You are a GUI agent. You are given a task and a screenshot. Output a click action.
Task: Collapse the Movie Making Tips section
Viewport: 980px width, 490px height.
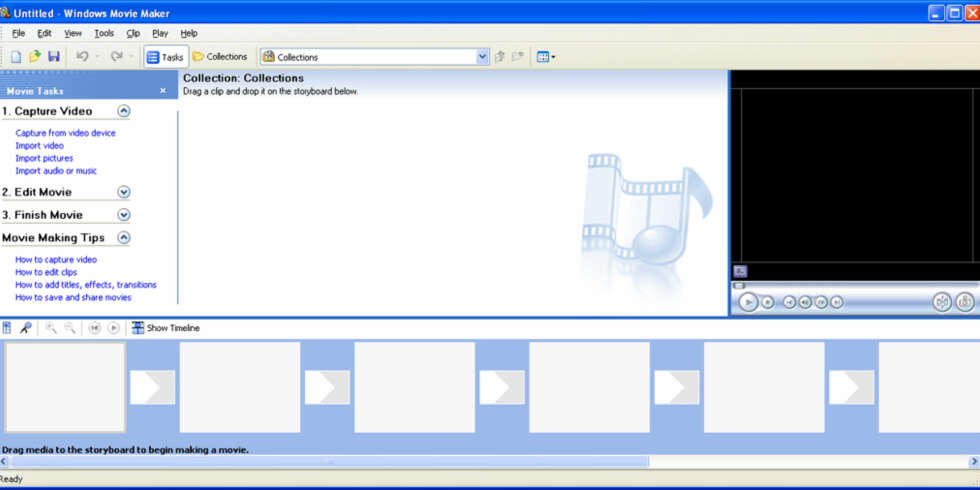124,238
